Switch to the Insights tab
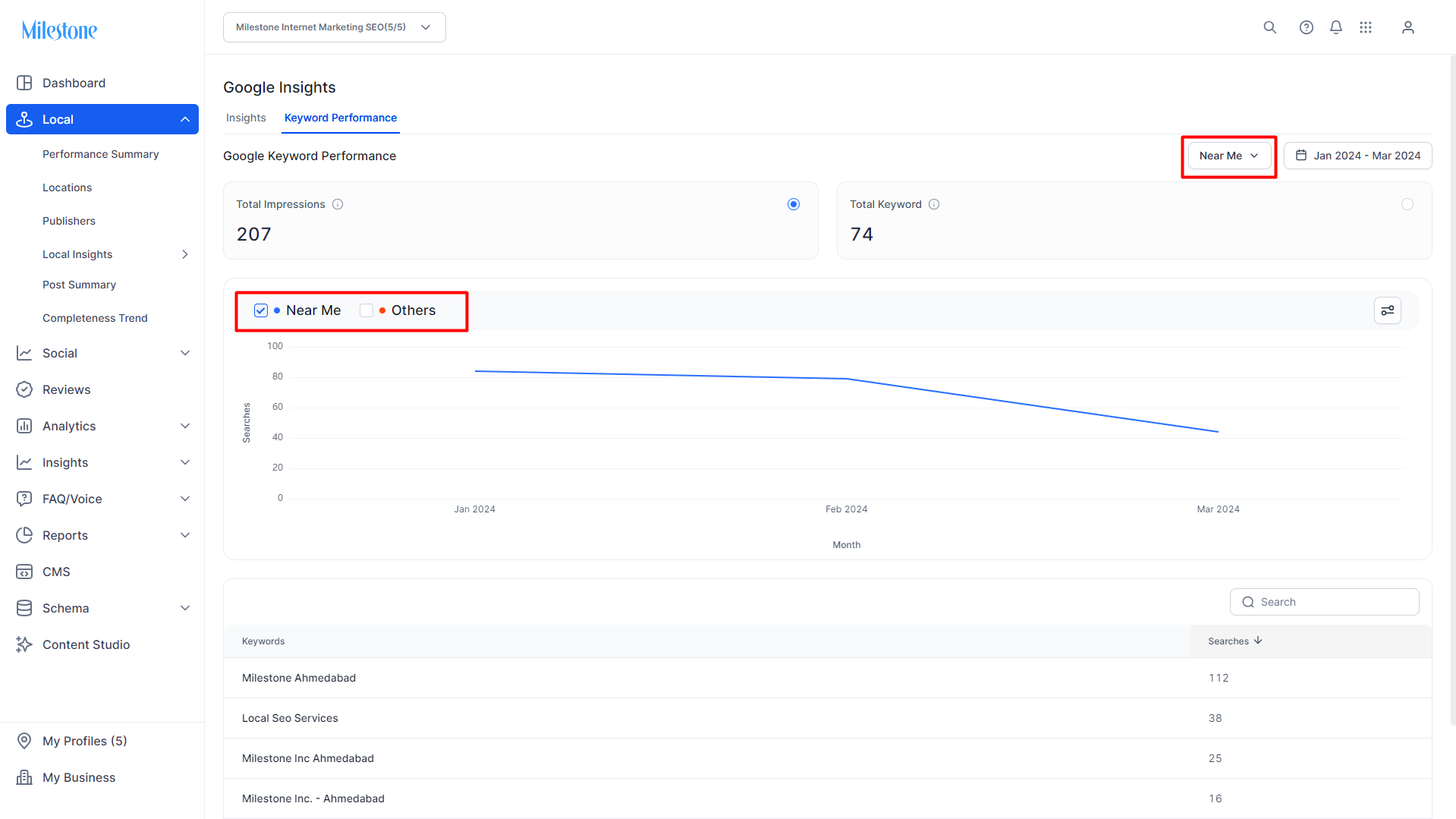 pyautogui.click(x=246, y=118)
